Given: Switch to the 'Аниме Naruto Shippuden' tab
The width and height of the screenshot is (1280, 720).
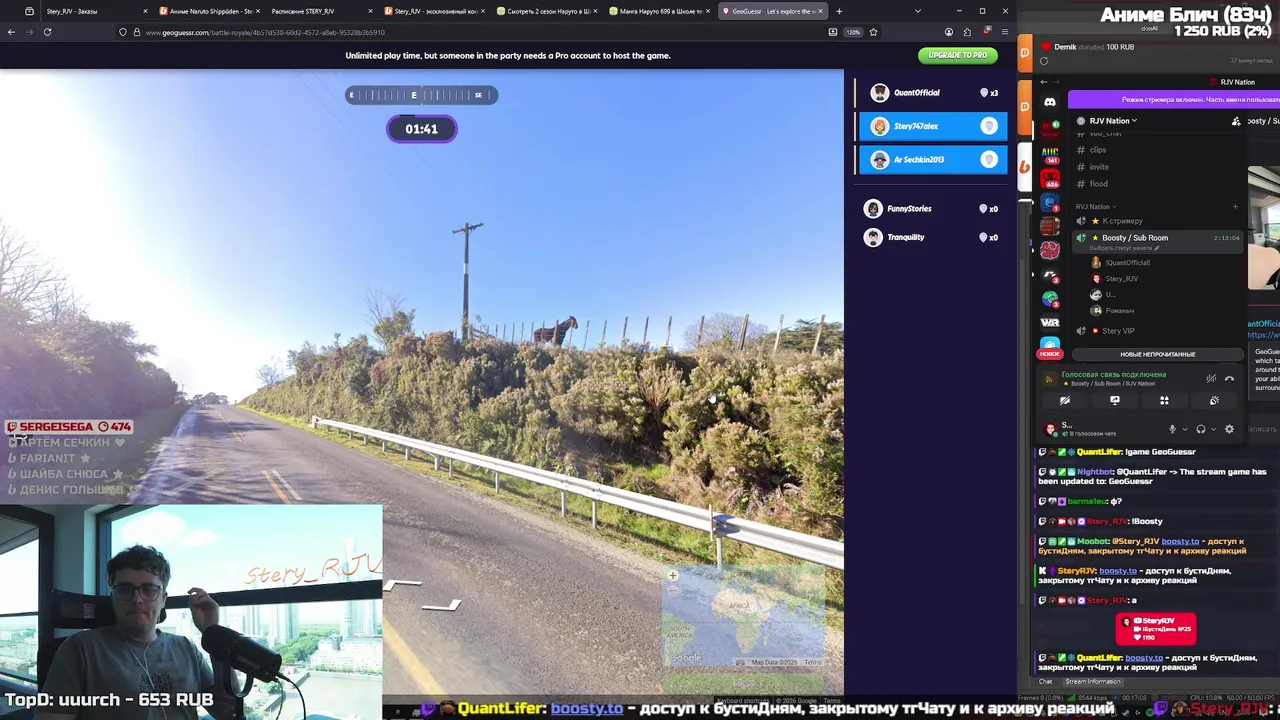Looking at the screenshot, I should coord(210,11).
